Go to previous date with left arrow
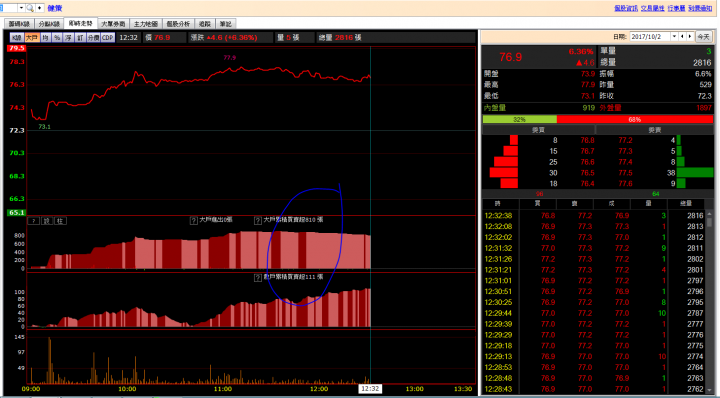 [682, 36]
